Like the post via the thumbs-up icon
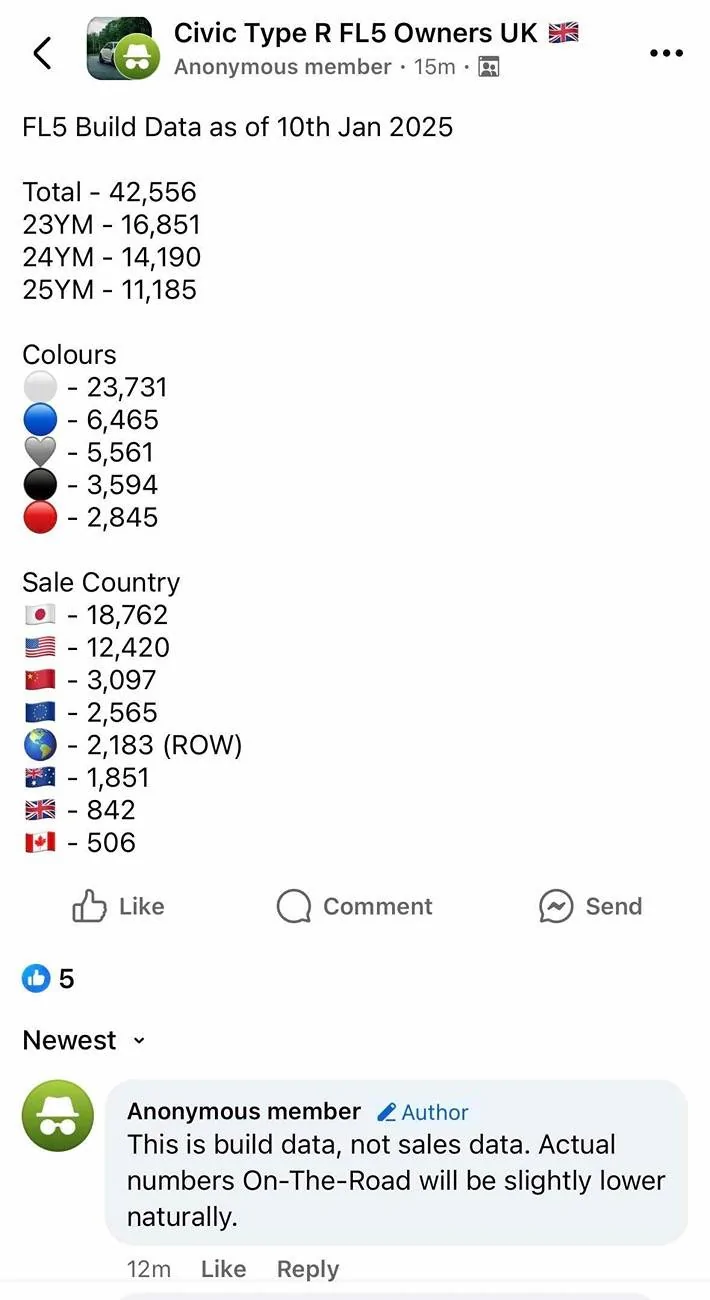Image resolution: width=710 pixels, height=1300 pixels. [90, 906]
